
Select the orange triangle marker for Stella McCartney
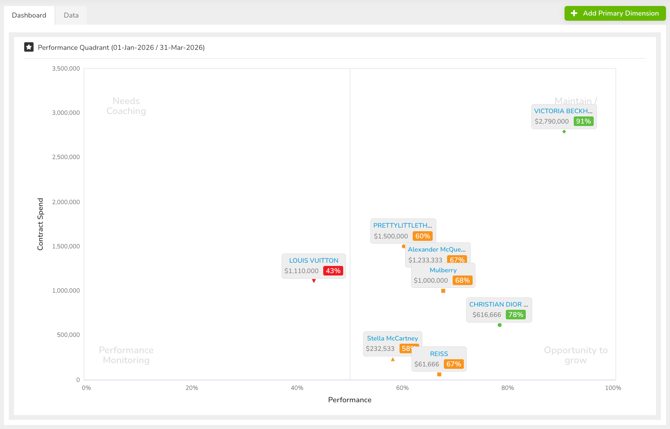coord(393,359)
